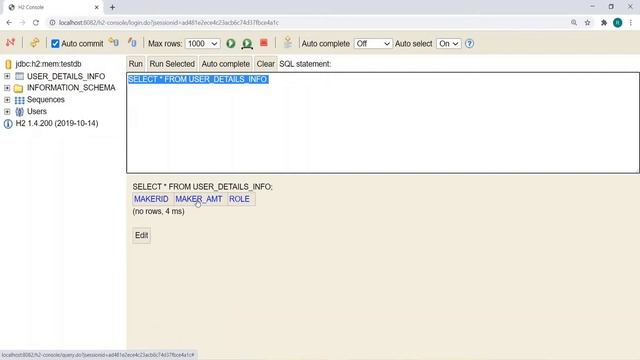Select the USER_DETAILS_INFO table in tree
The width and height of the screenshot is (640, 360).
tap(66, 76)
